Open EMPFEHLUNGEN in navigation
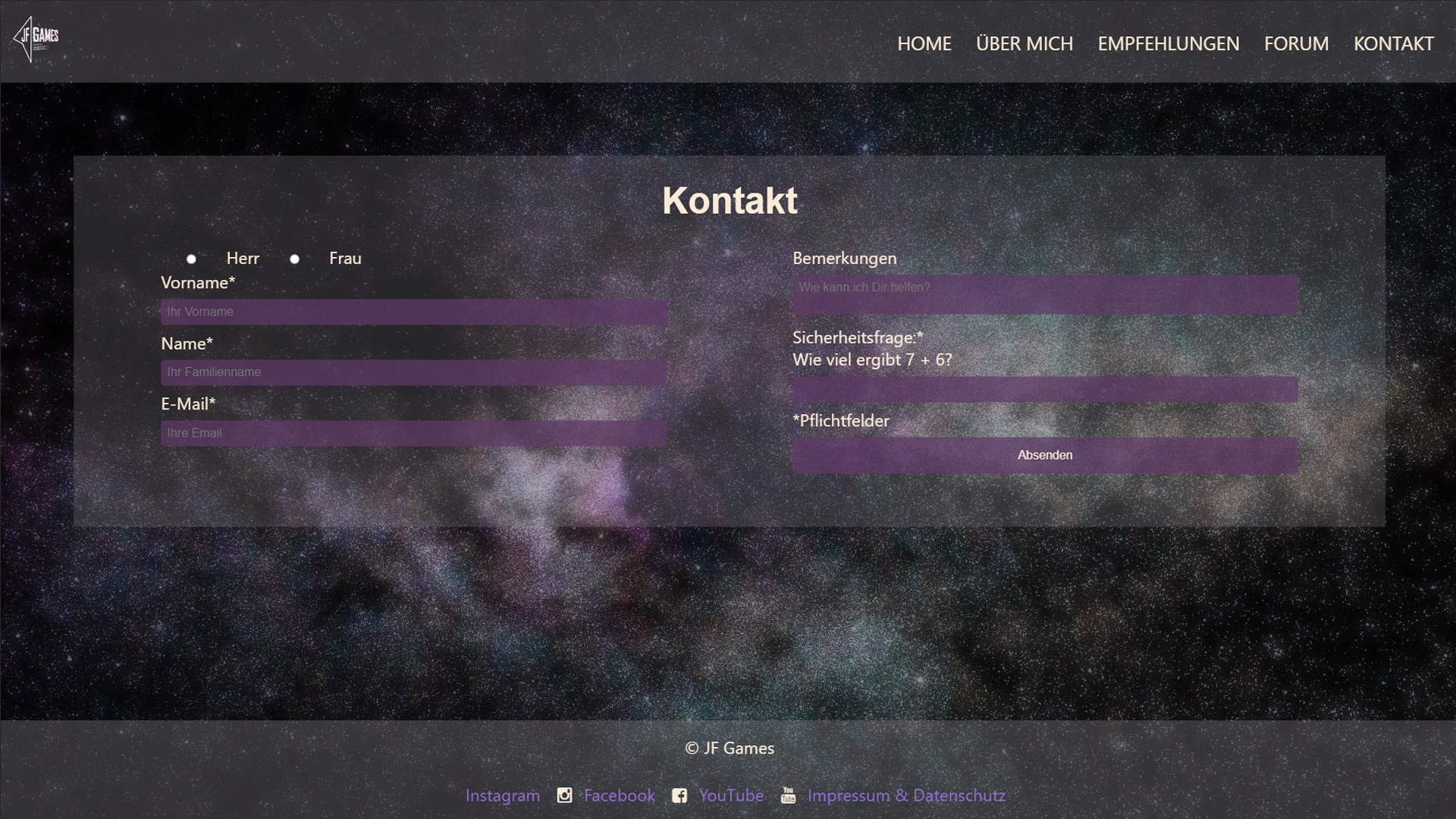This screenshot has width=1456, height=819. coord(1168,44)
